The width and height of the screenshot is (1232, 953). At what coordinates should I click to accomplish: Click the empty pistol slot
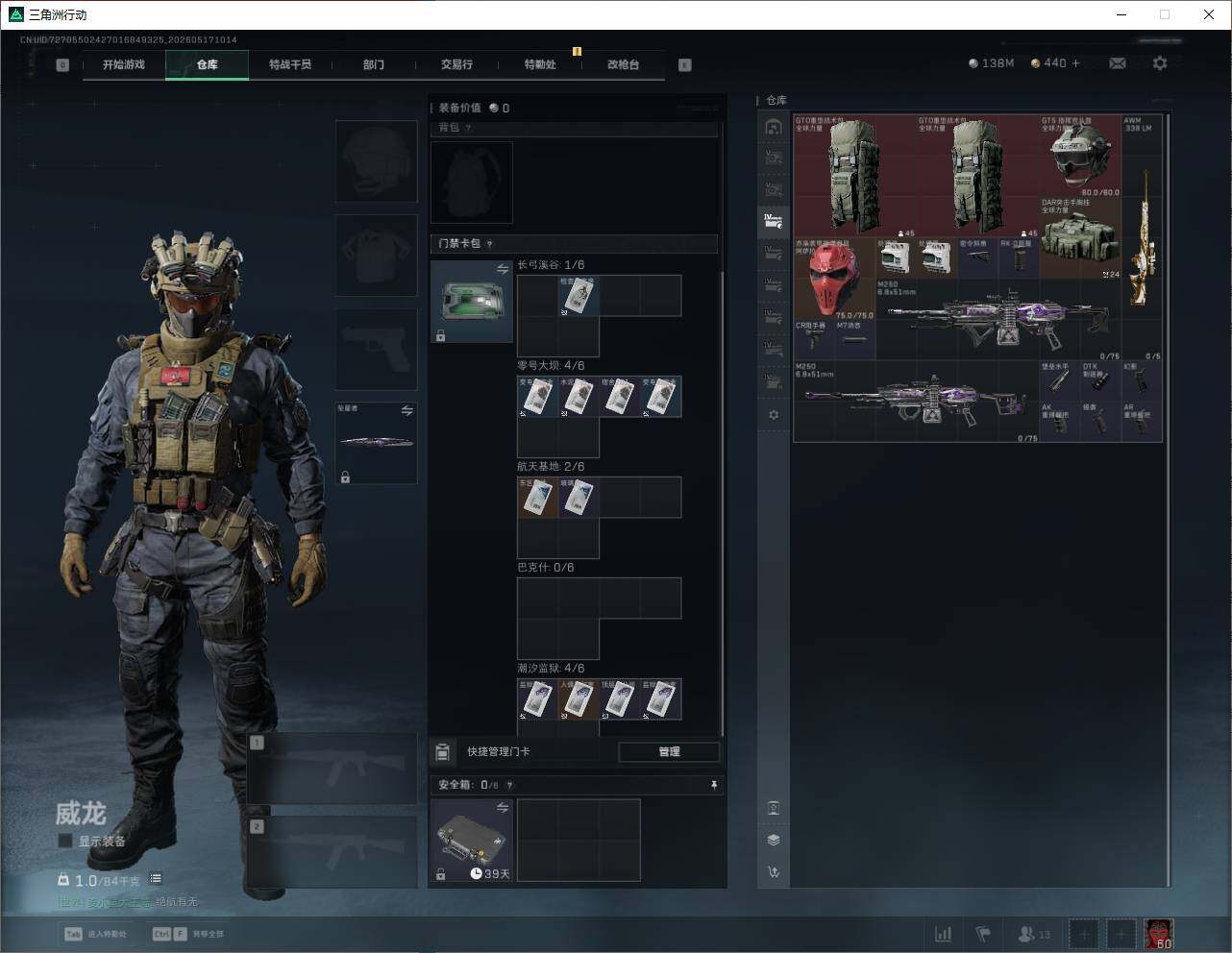coord(376,350)
